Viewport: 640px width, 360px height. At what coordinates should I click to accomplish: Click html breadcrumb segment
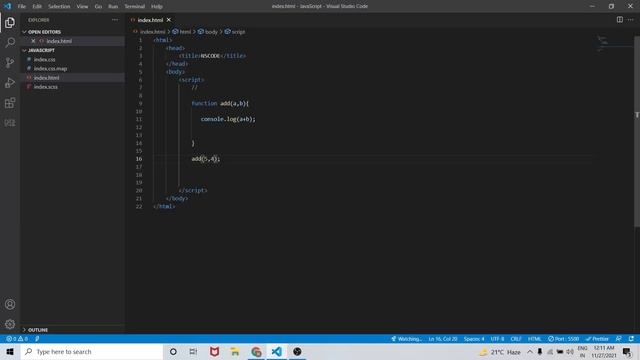[185, 32]
